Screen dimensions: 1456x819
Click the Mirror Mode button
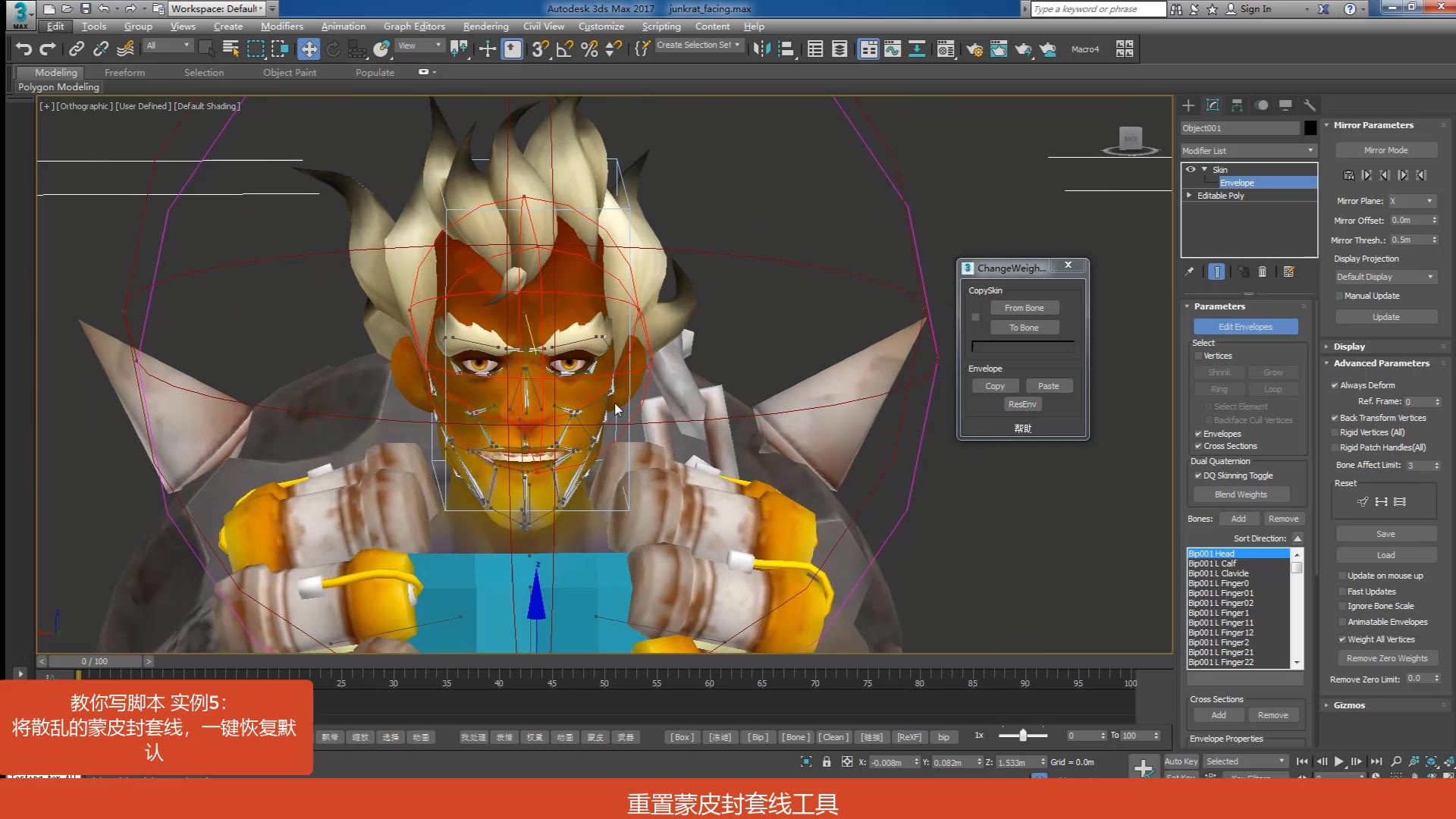[1385, 150]
